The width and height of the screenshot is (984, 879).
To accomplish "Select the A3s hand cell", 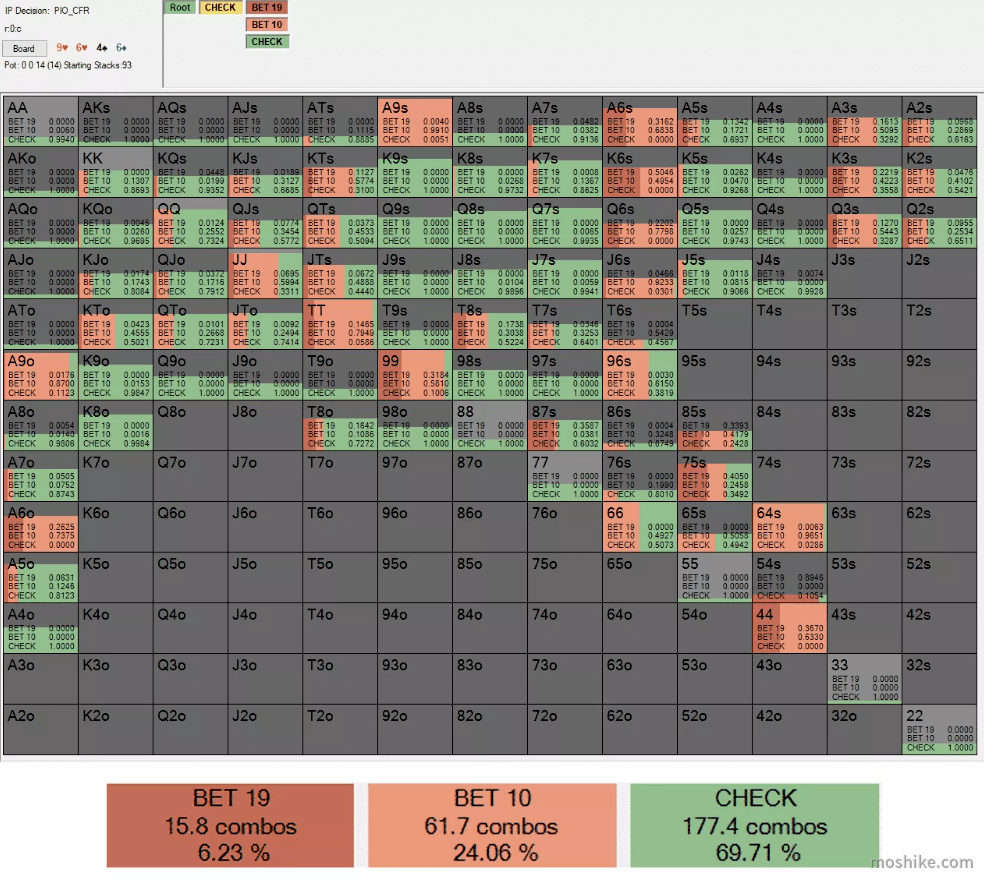I will 865,122.
